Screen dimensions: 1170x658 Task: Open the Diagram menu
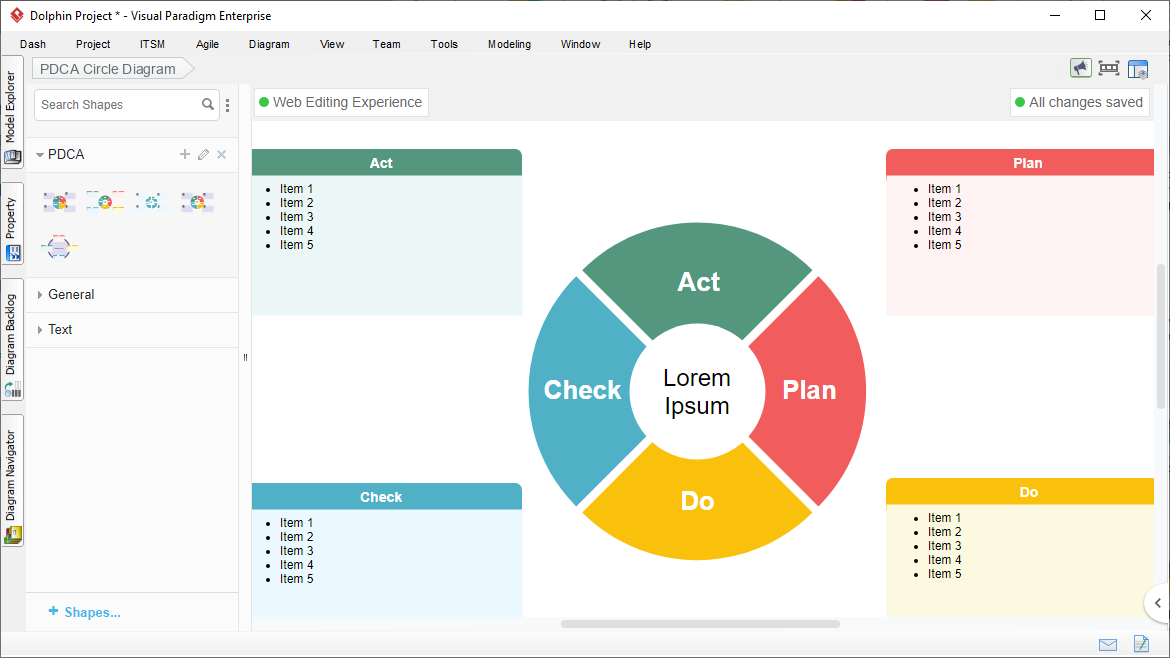tap(269, 44)
